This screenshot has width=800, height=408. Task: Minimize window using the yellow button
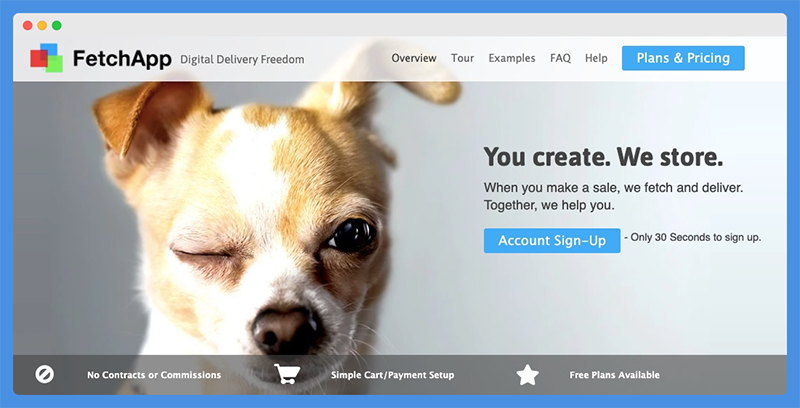(42, 26)
